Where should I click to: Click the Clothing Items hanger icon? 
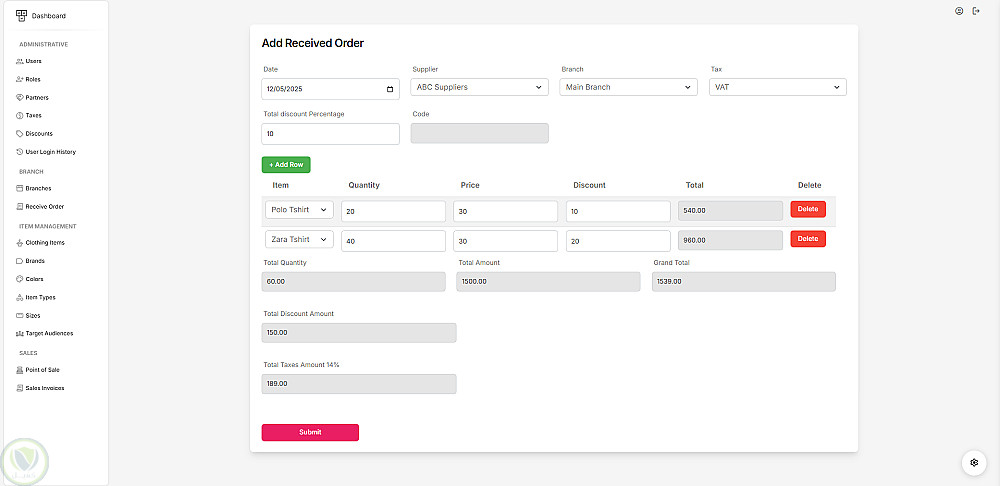tap(20, 243)
